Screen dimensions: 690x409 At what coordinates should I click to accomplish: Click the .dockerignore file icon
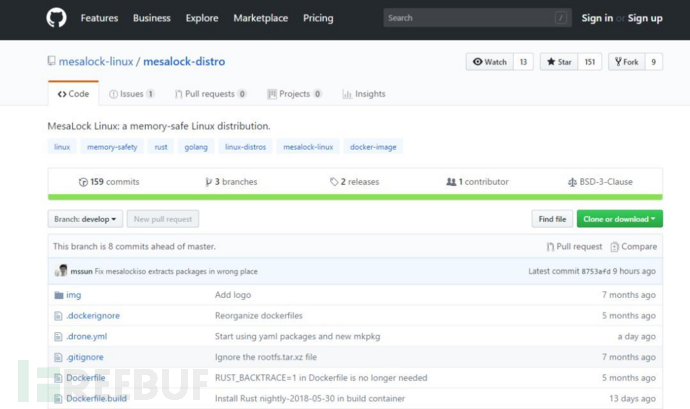58,316
